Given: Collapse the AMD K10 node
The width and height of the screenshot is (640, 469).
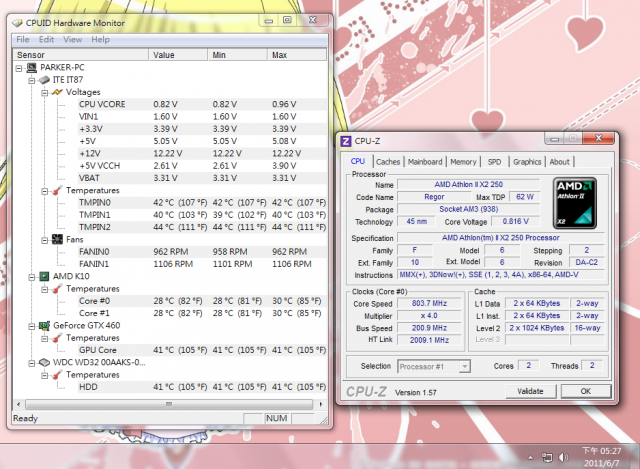Looking at the screenshot, I should coord(32,277).
